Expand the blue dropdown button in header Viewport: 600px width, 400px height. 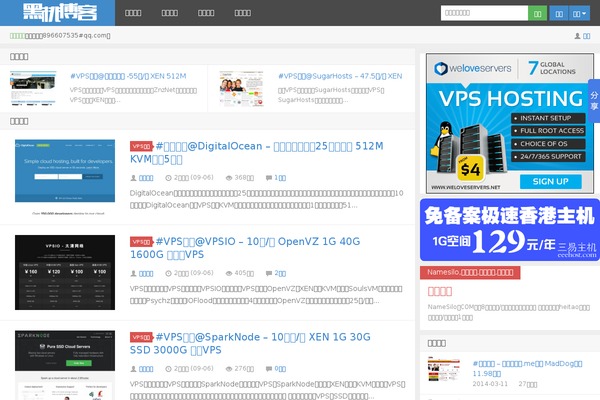[x=579, y=13]
